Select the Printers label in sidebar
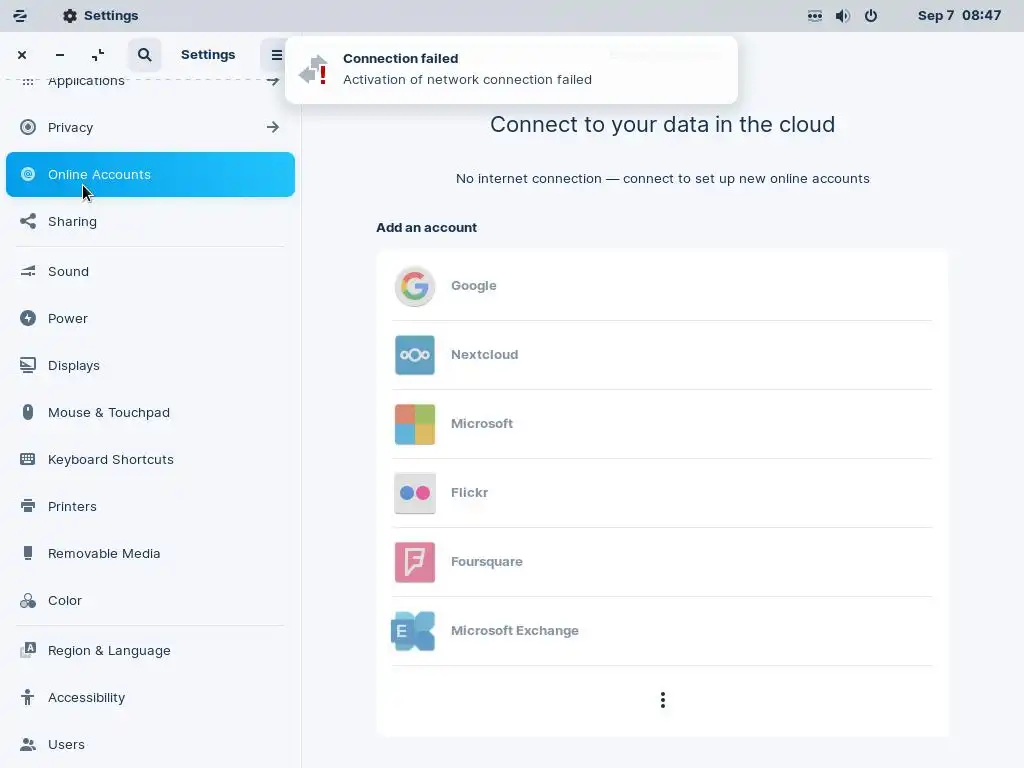Image resolution: width=1024 pixels, height=768 pixels. pyautogui.click(x=72, y=506)
